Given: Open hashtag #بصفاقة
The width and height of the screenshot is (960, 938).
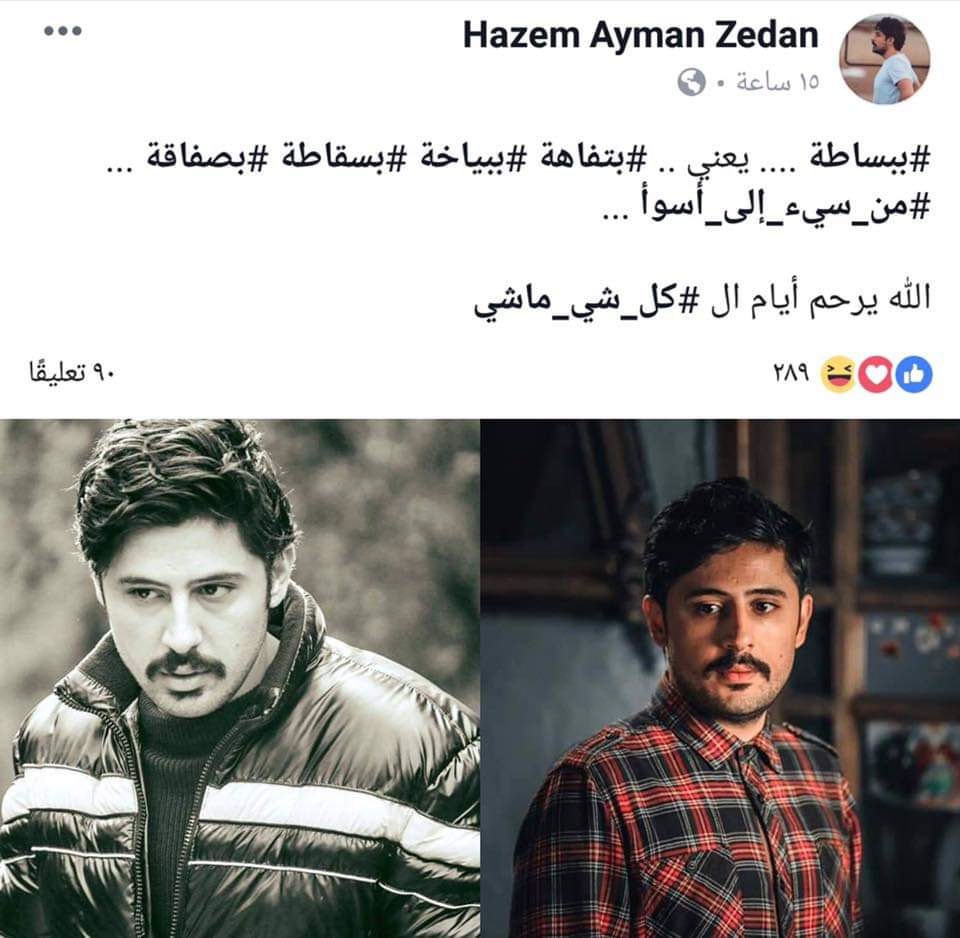Looking at the screenshot, I should pyautogui.click(x=205, y=159).
